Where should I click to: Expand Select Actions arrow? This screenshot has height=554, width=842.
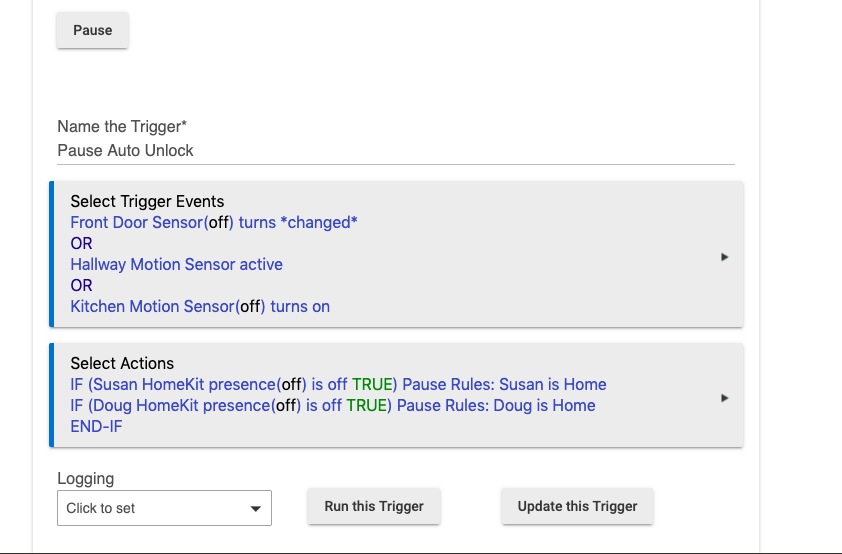click(x=724, y=398)
